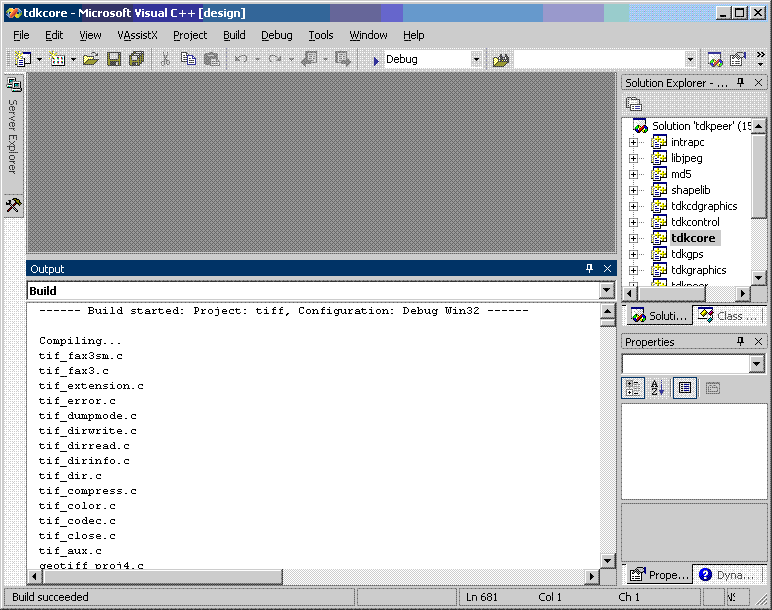This screenshot has height=610, width=772.
Task: Open the Build menu
Action: pyautogui.click(x=234, y=35)
